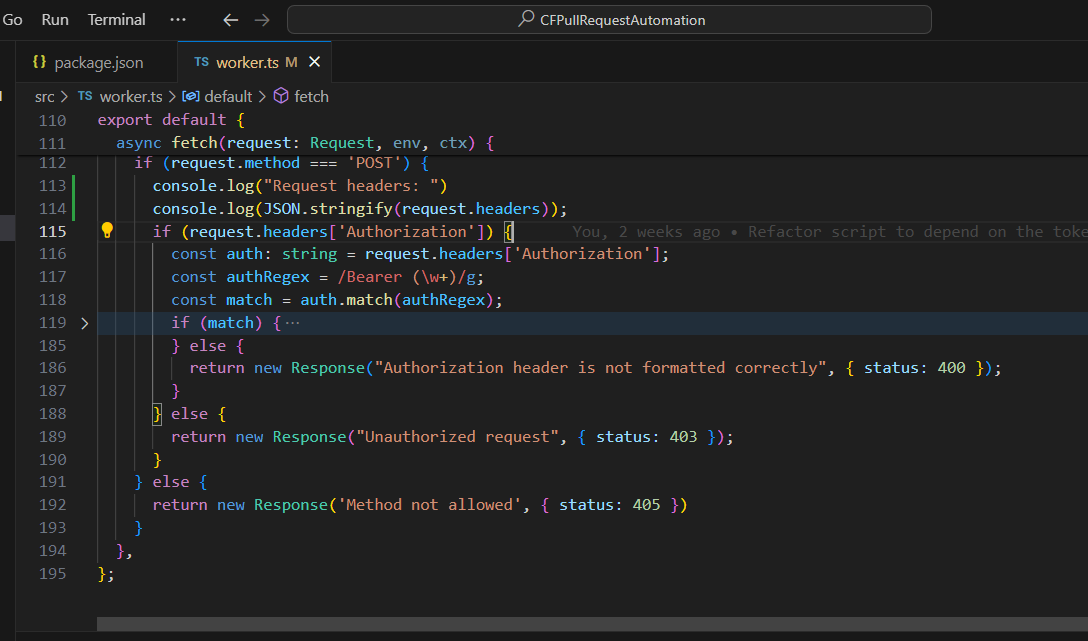Click the folded code ellipsis after if (match)
The image size is (1088, 641).
point(292,323)
